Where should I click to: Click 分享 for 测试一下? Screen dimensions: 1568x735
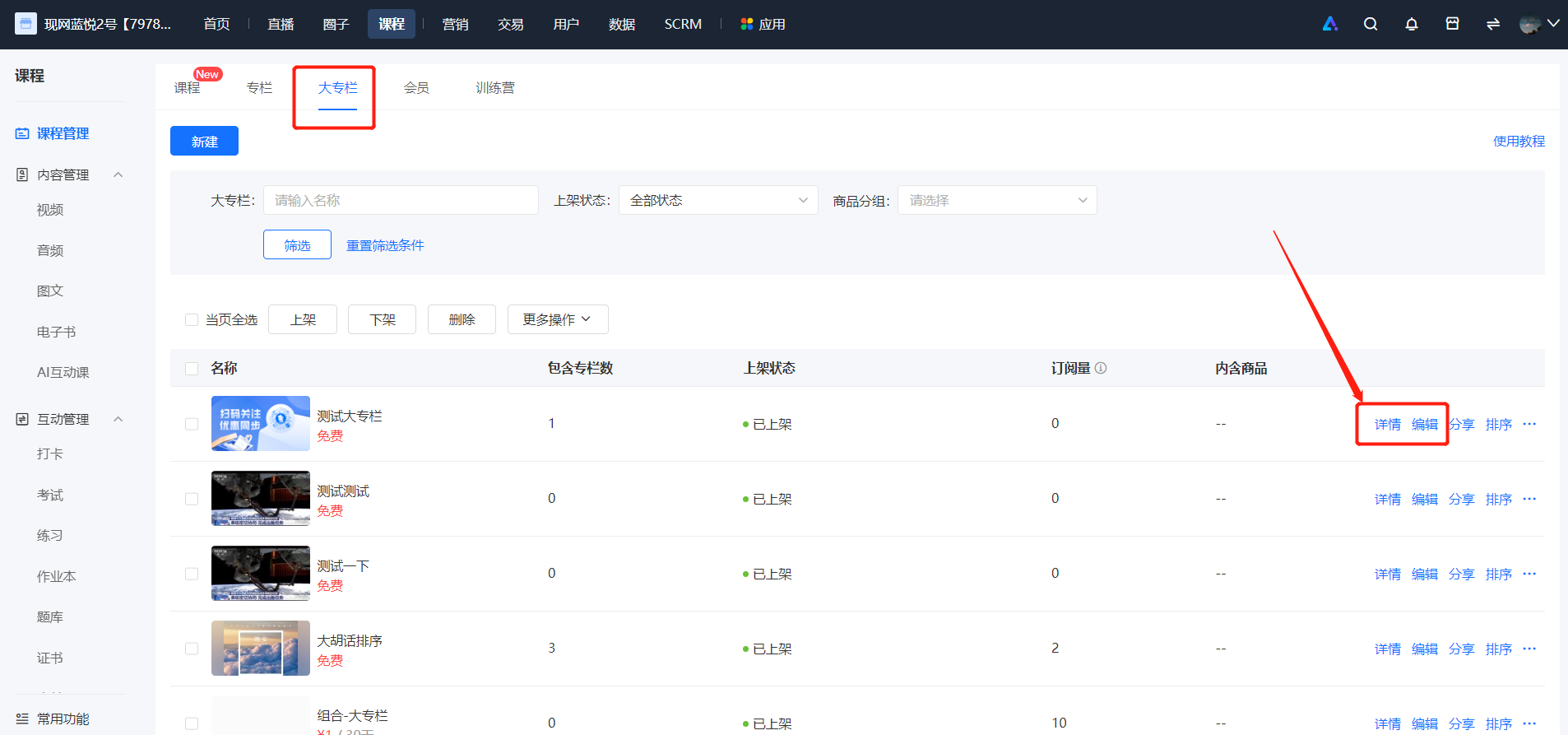pyautogui.click(x=1462, y=574)
